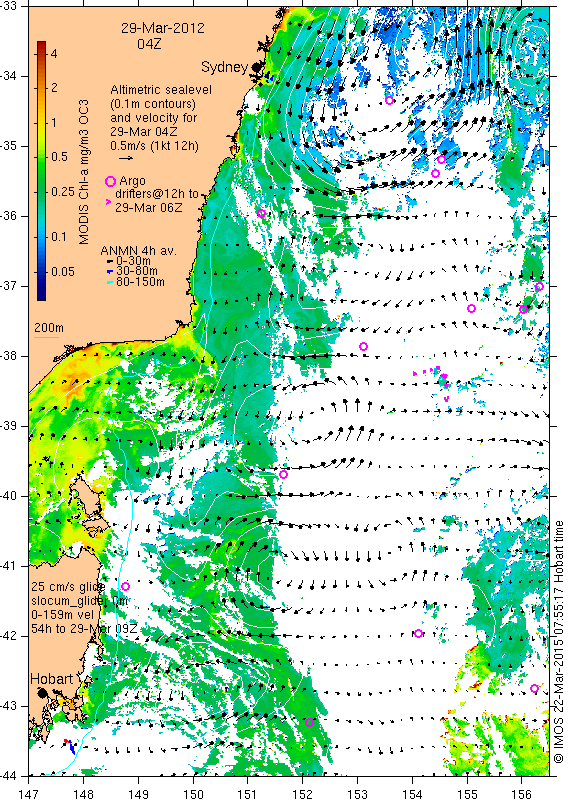Click the colorbar tick label '0.5'
This screenshot has height=800, width=570.
pyautogui.click(x=60, y=157)
